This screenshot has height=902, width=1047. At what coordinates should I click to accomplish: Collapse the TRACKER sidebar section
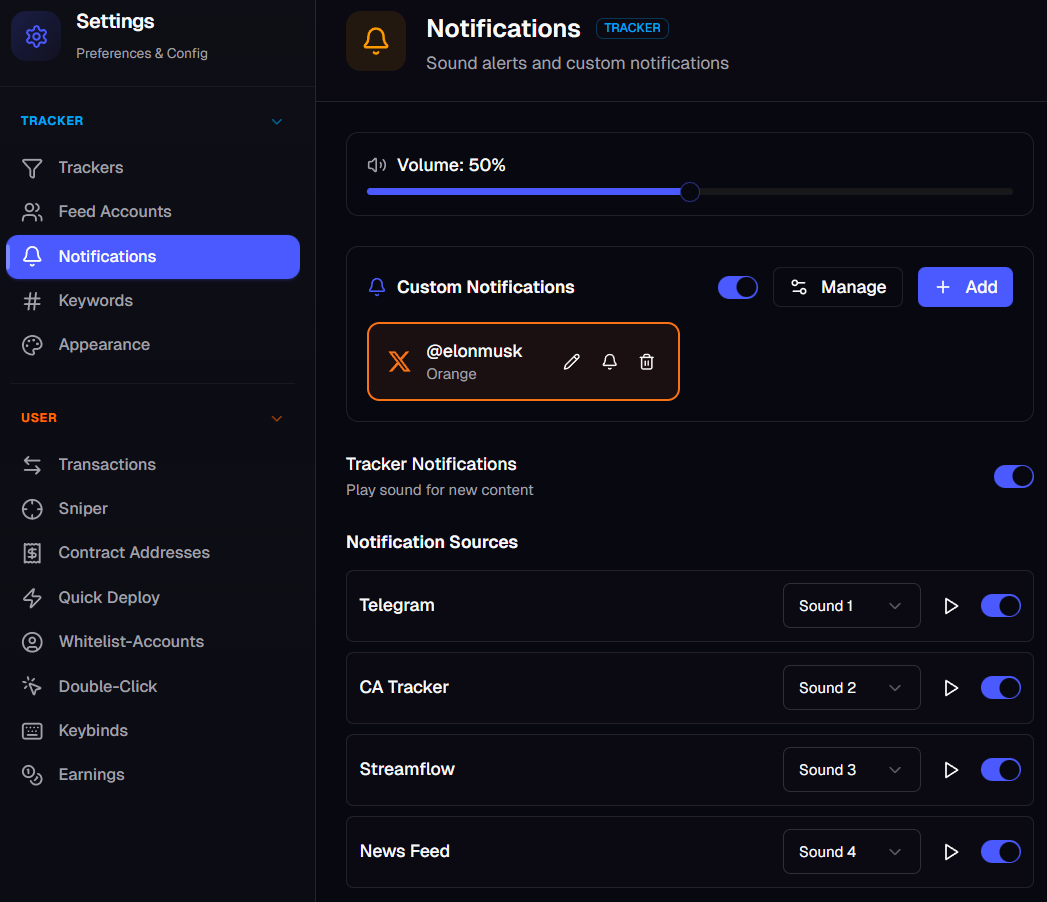pos(276,122)
